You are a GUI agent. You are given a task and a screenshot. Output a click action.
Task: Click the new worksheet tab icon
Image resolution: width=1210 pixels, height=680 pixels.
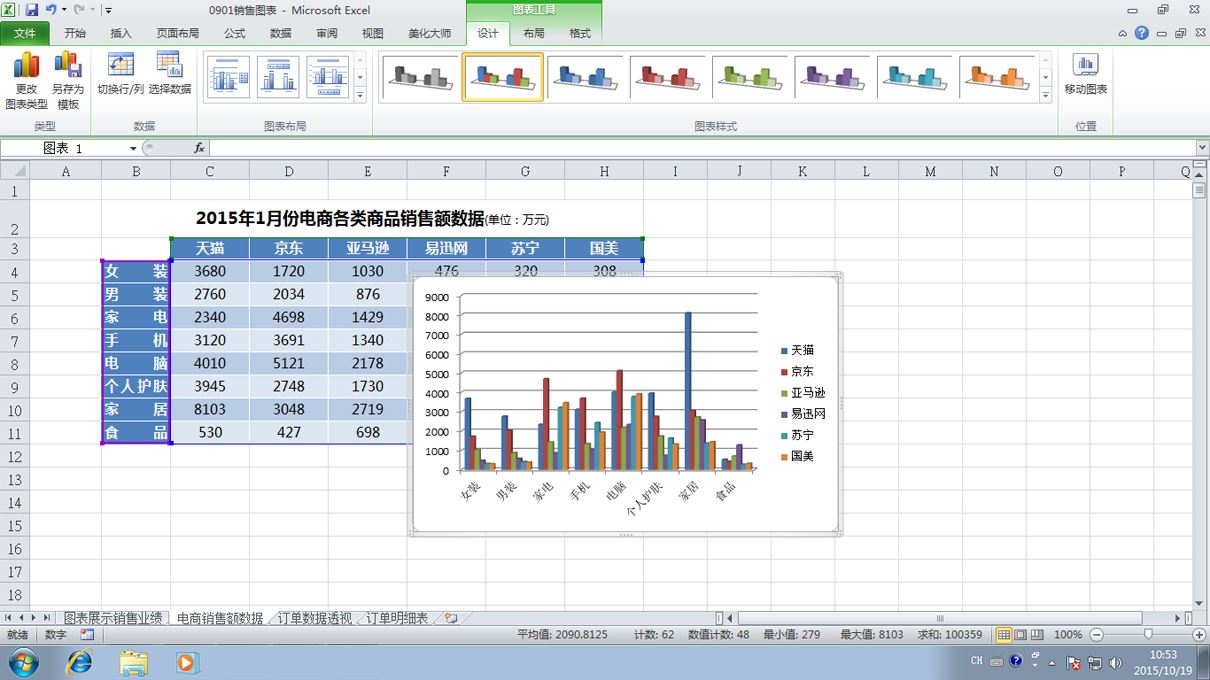[x=451, y=618]
